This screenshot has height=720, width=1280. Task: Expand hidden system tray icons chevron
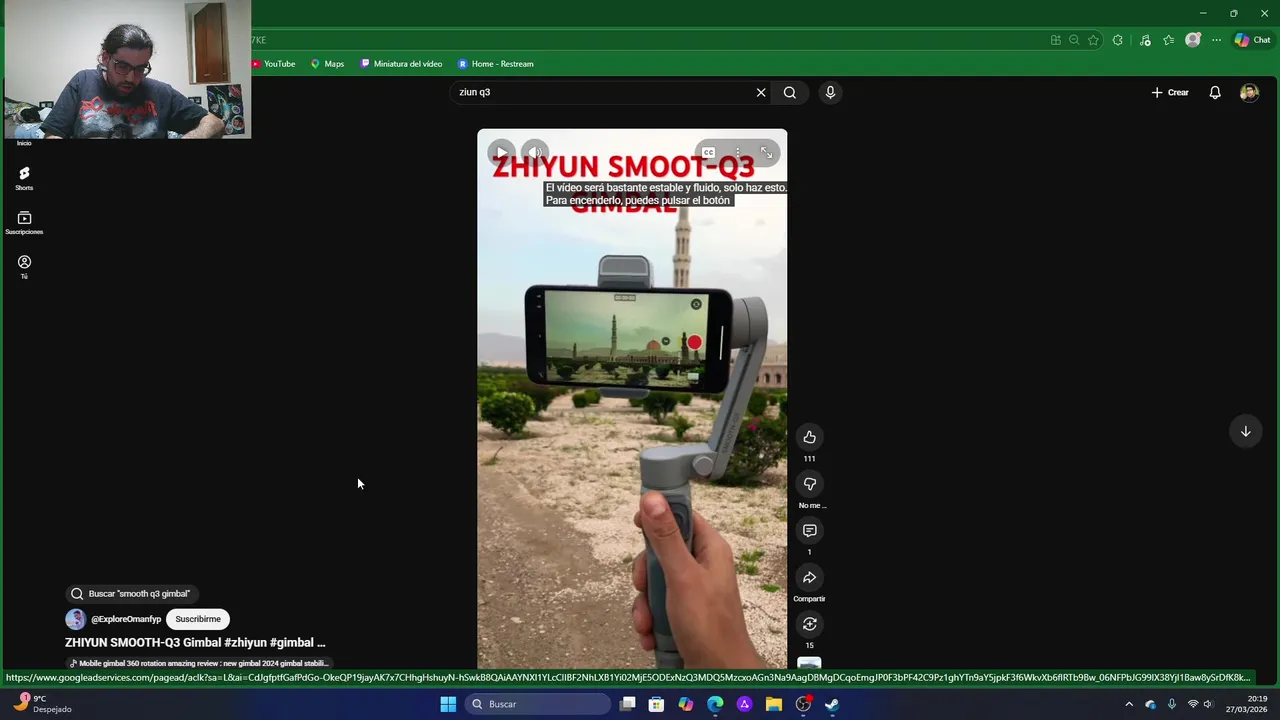click(x=1129, y=704)
